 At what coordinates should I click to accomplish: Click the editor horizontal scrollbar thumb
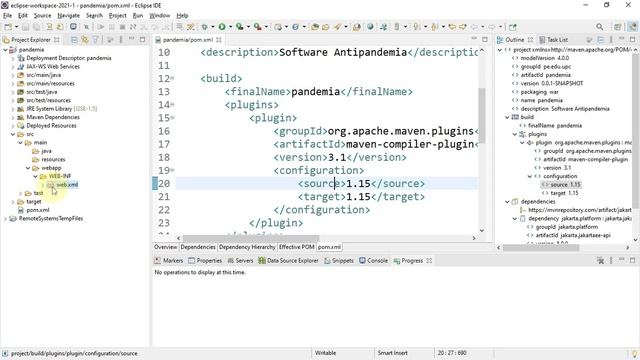click(251, 238)
